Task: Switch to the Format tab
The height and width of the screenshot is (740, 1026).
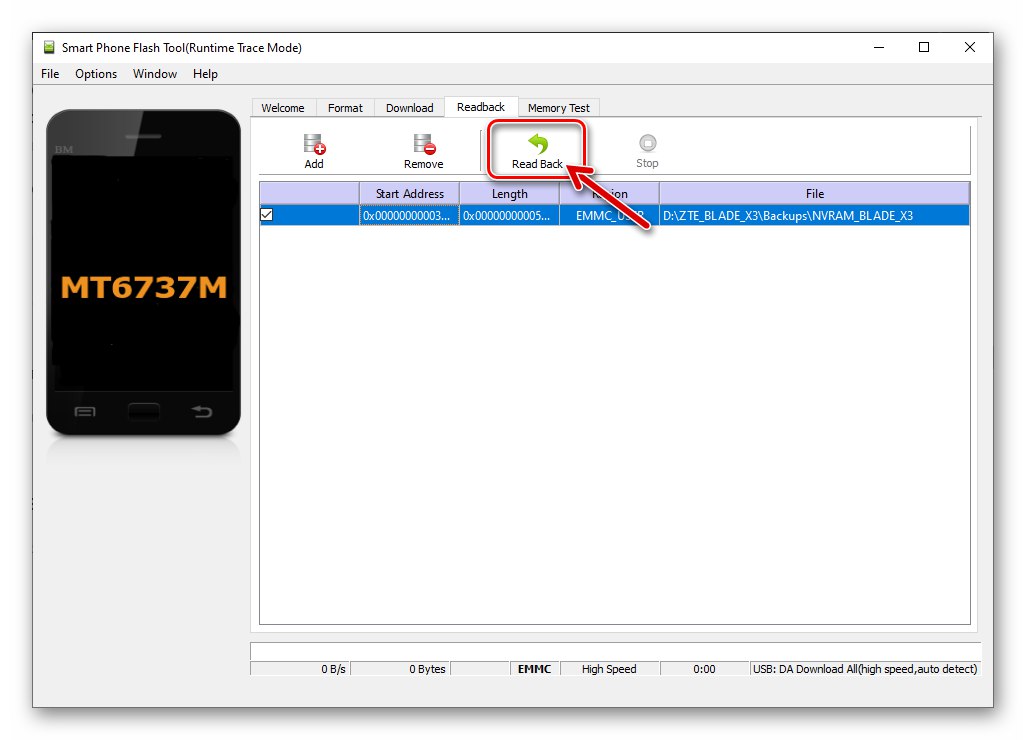Action: 345,108
